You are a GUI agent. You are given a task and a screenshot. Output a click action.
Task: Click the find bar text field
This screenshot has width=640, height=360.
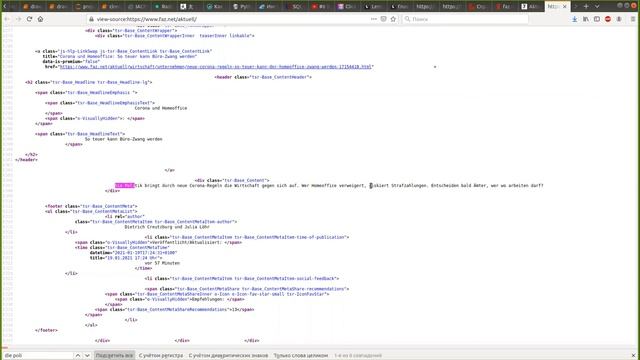tap(38, 356)
